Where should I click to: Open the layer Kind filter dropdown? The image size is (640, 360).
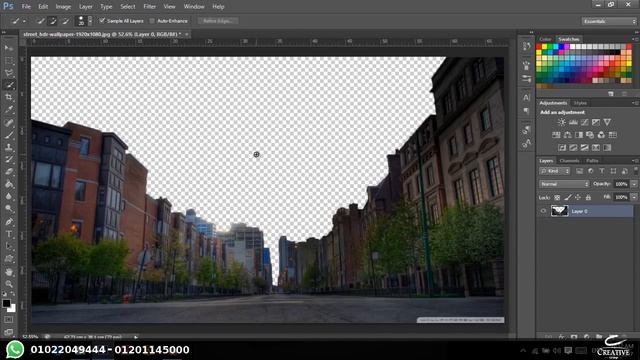click(x=554, y=171)
